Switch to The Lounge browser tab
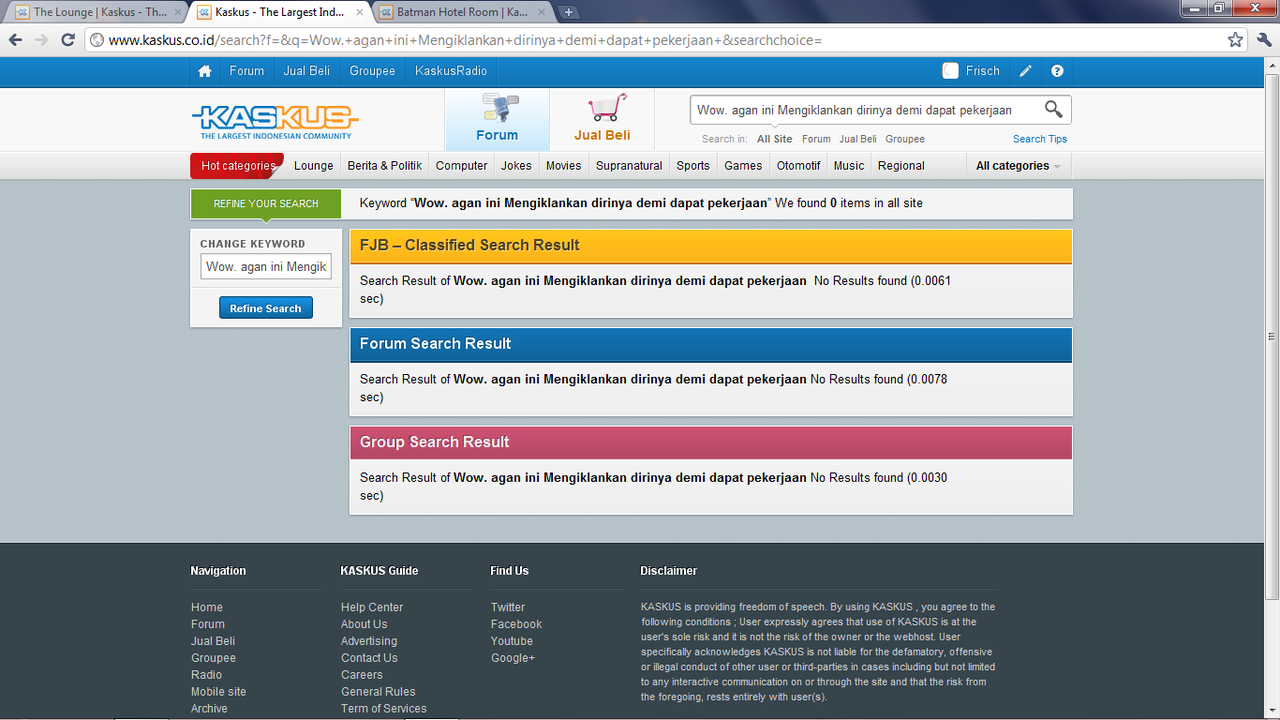 [100, 12]
